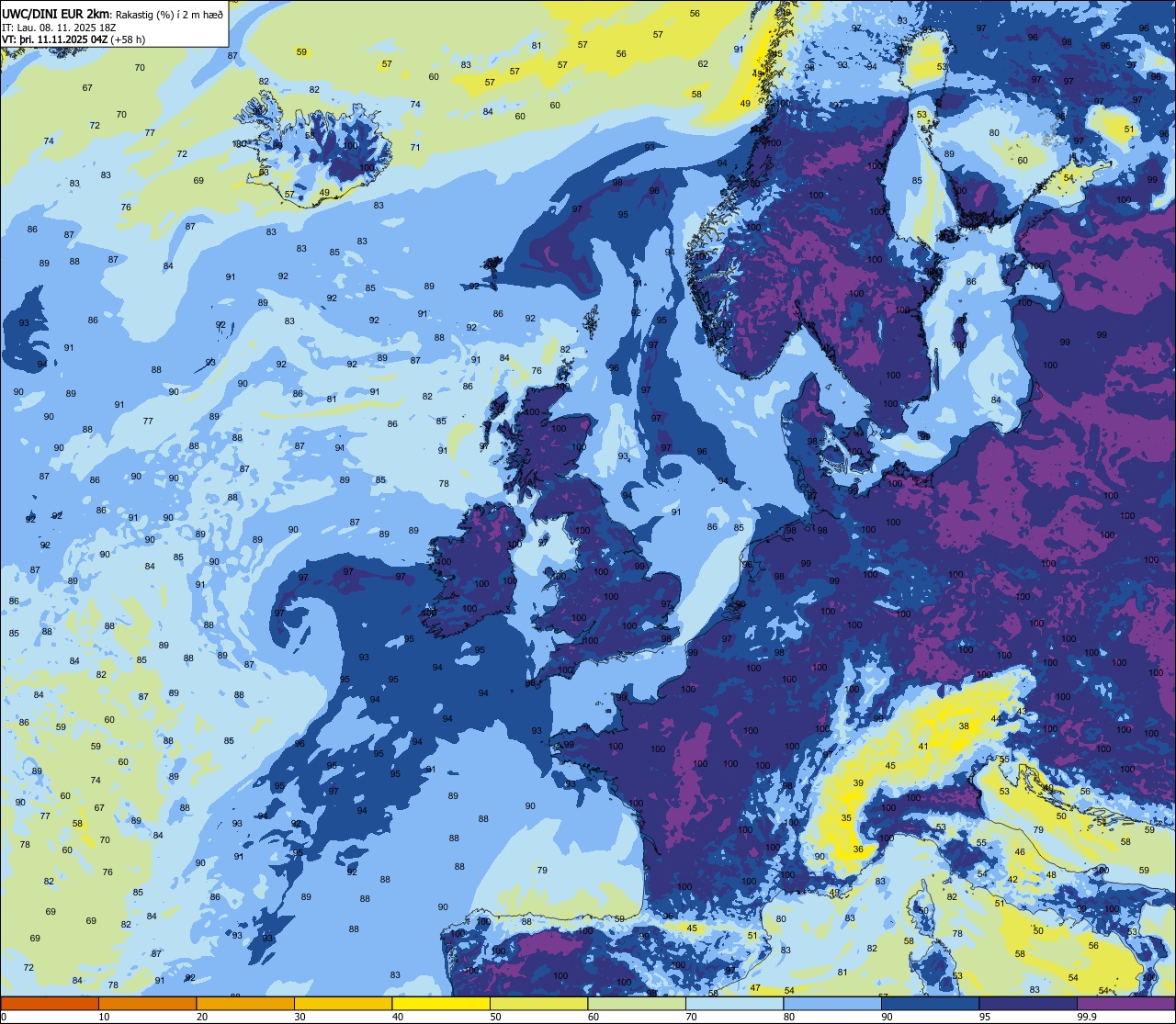Click the humidity value "39" on the map

click(x=858, y=782)
